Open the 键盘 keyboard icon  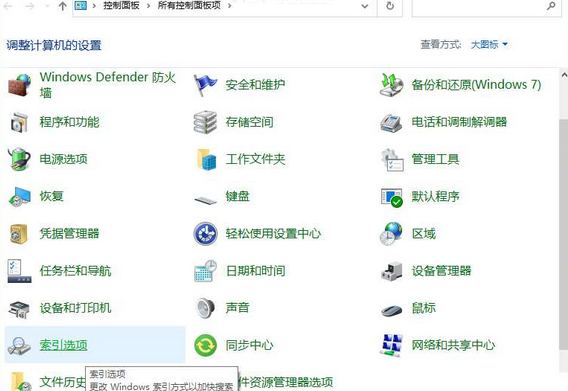205,200
